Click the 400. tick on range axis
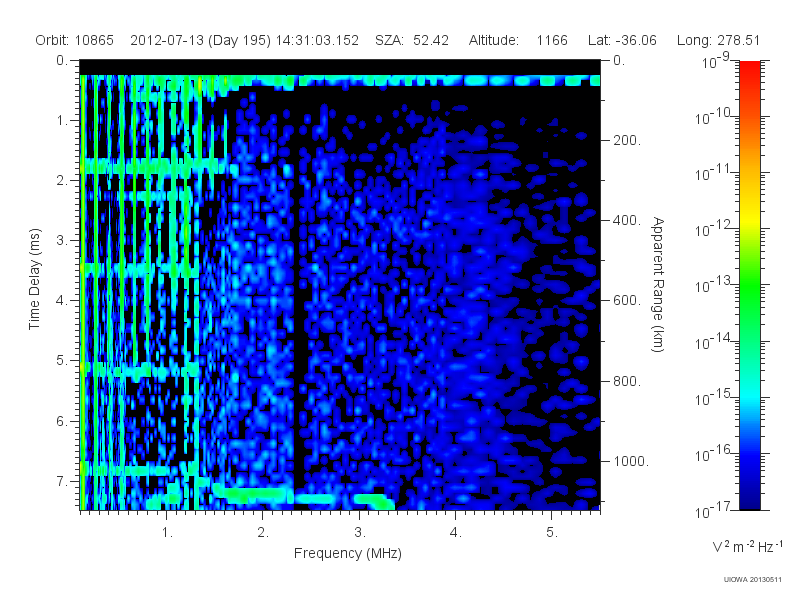 [627, 220]
